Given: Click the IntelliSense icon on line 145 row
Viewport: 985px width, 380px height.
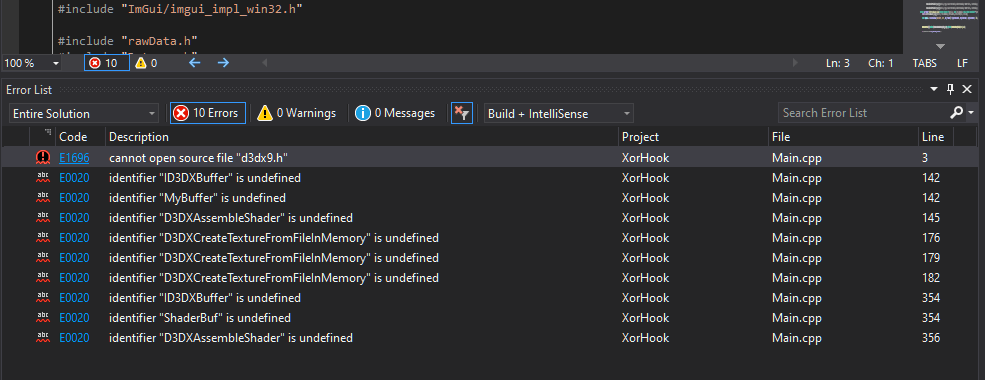Looking at the screenshot, I should 43,218.
